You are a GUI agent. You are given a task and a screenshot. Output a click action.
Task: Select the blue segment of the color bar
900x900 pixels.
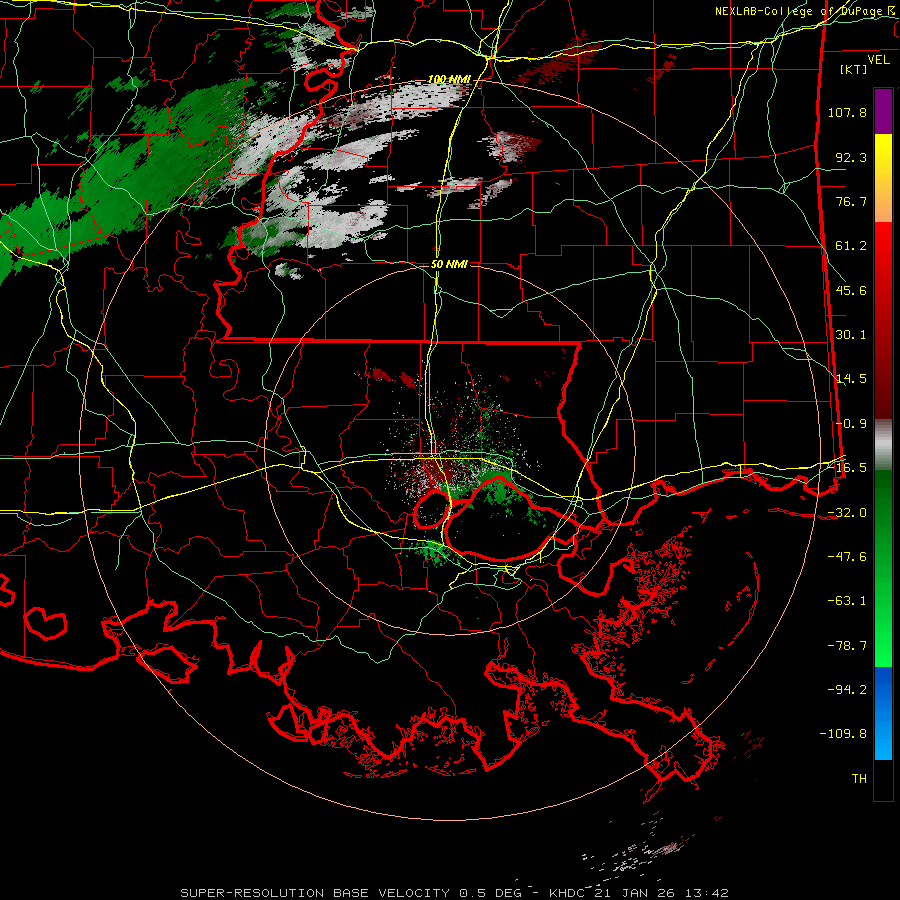coord(883,713)
